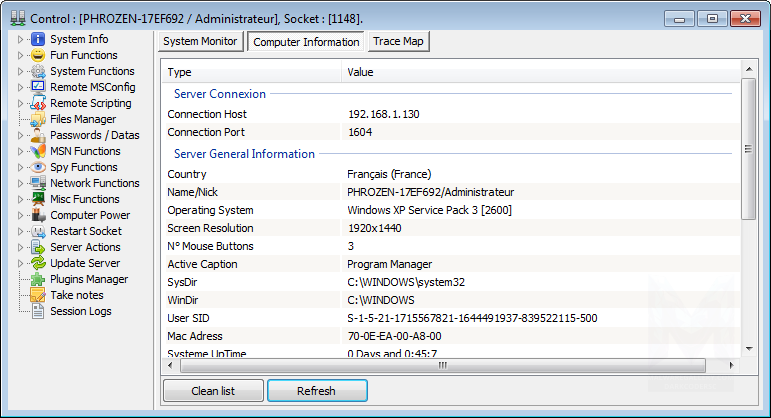Expand the Network Functions tree arrow
771x418 pixels.
21,183
